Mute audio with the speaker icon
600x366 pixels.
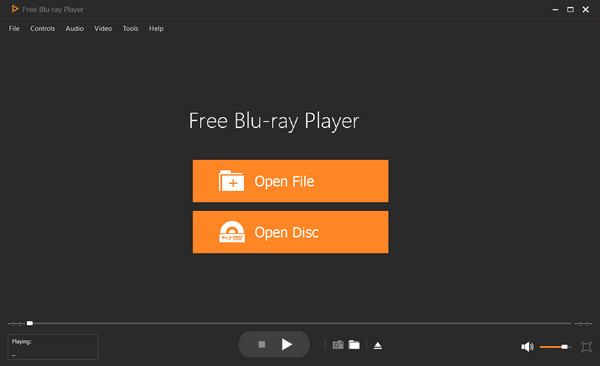(527, 347)
